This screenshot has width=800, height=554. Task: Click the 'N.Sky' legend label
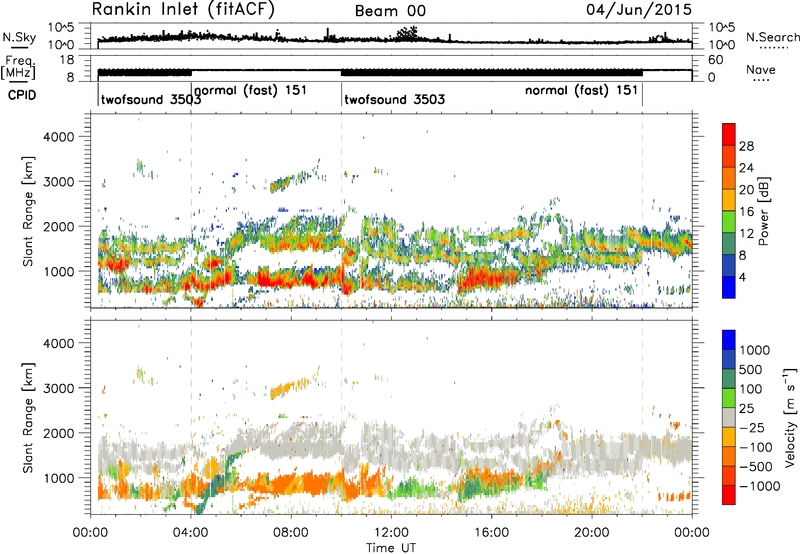19,37
